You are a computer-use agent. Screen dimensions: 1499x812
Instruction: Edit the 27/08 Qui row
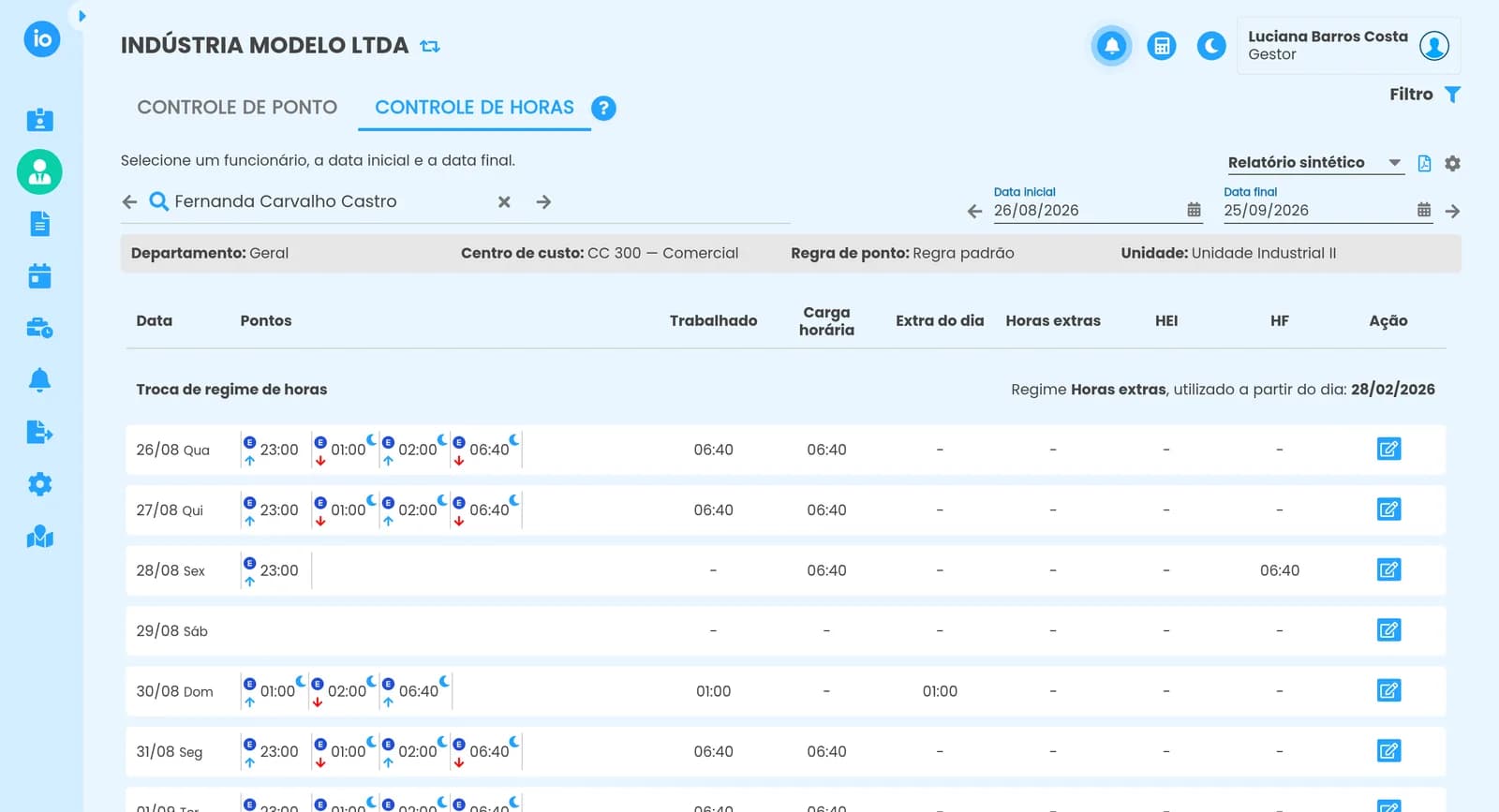[1388, 509]
